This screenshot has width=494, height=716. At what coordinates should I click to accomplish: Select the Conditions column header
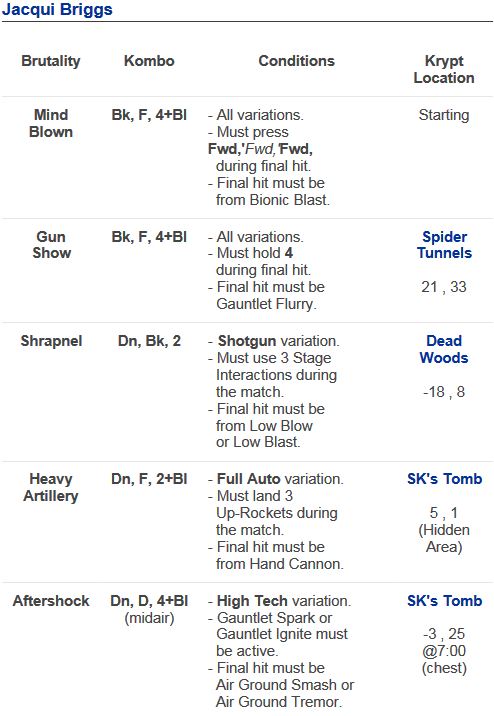pos(297,61)
